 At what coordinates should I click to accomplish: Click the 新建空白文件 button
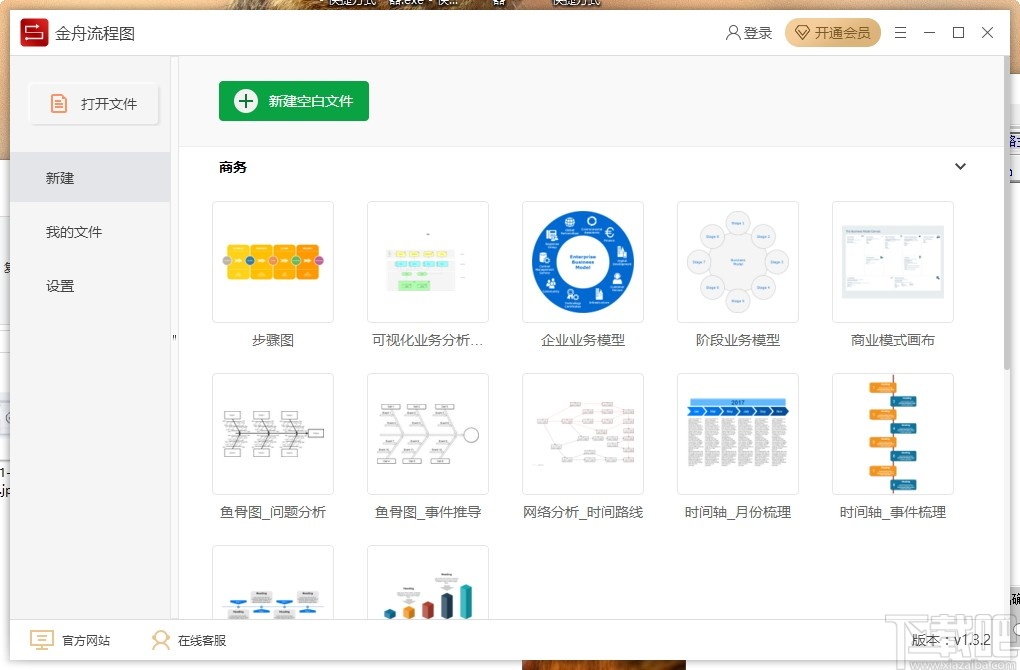[293, 100]
